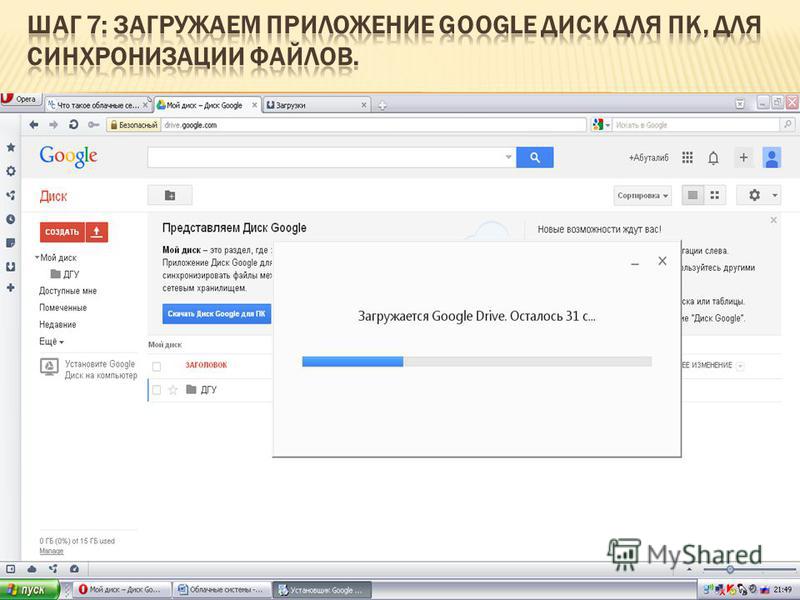800x600 pixels.
Task: Open the Сортировка dropdown
Action: tap(642, 195)
